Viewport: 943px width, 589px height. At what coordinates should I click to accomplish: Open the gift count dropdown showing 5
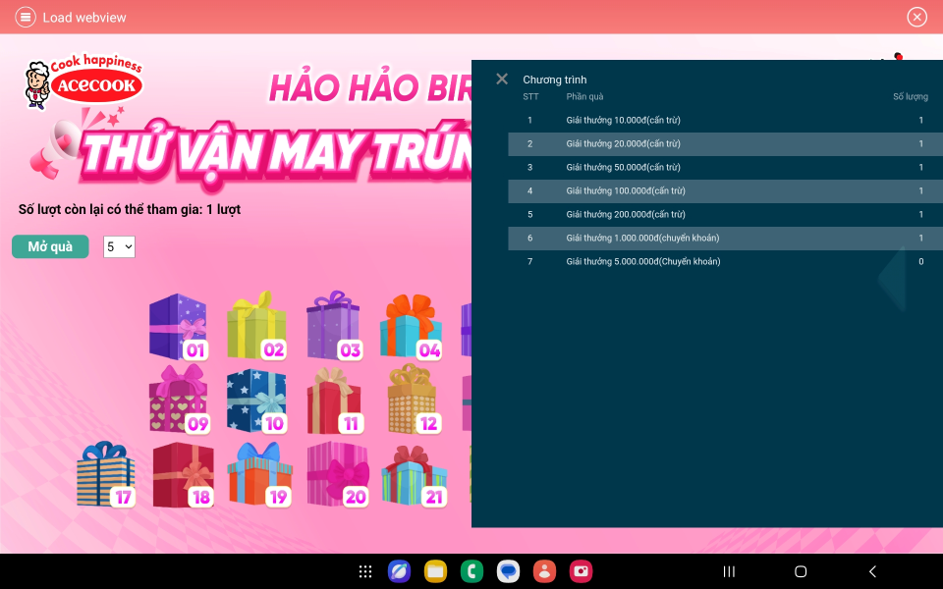pyautogui.click(x=119, y=247)
